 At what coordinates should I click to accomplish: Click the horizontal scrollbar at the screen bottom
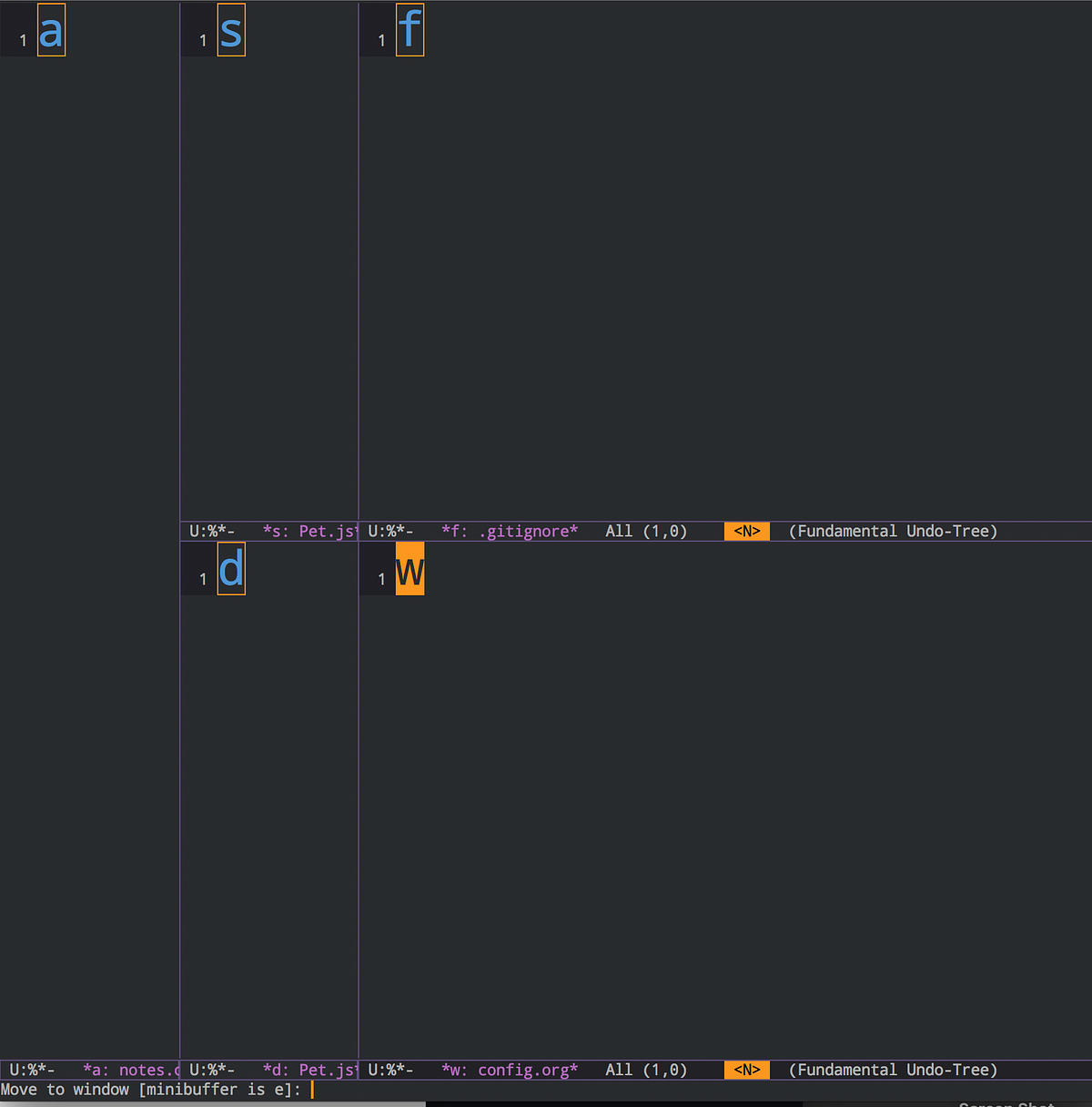(x=209, y=1102)
